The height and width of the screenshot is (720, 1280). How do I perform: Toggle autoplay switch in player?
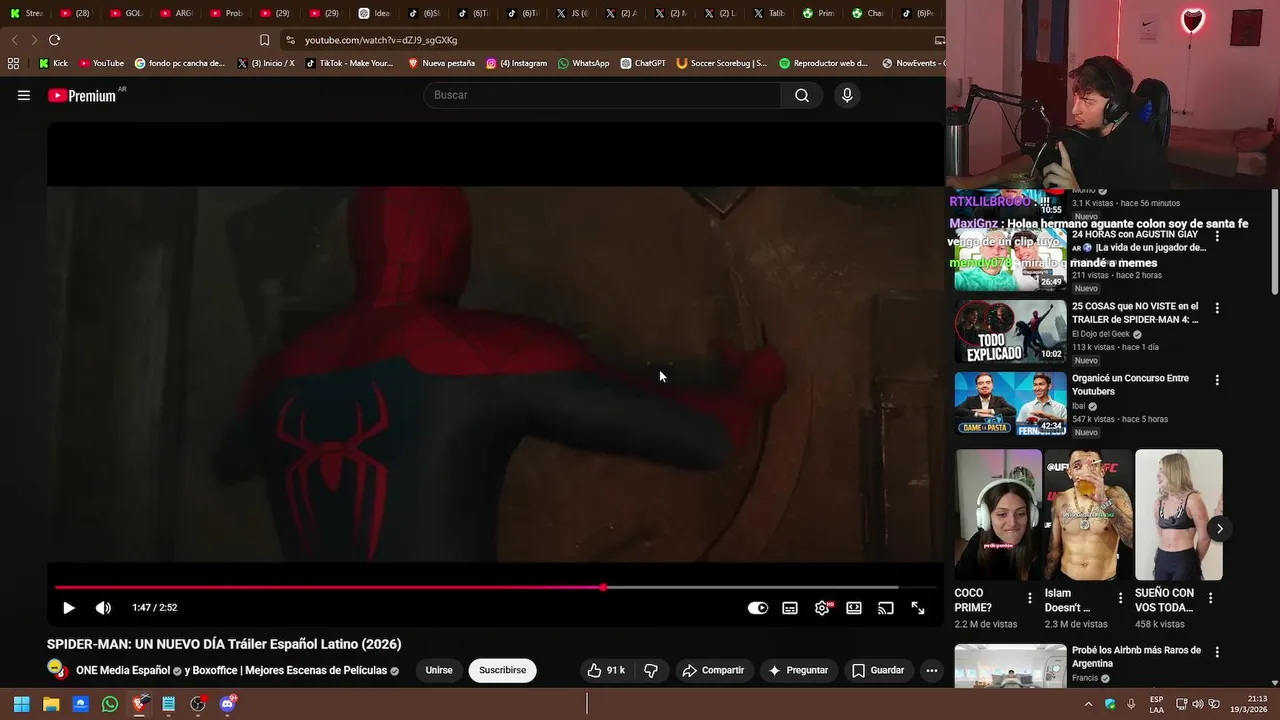tap(758, 608)
